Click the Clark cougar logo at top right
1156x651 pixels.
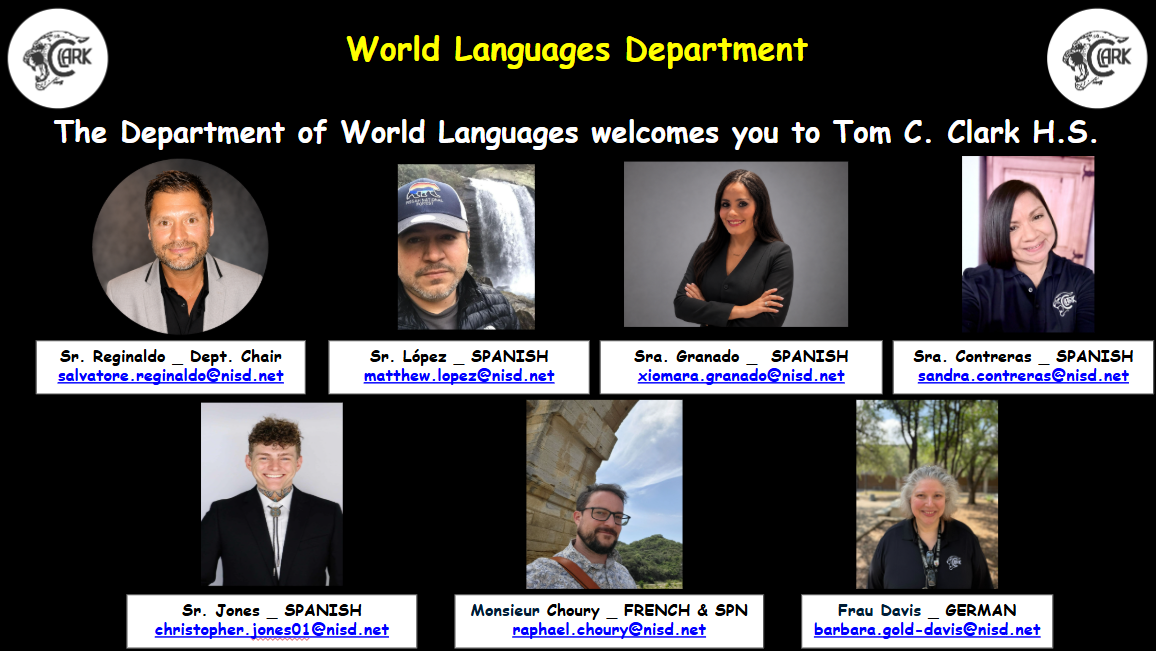[x=1097, y=58]
